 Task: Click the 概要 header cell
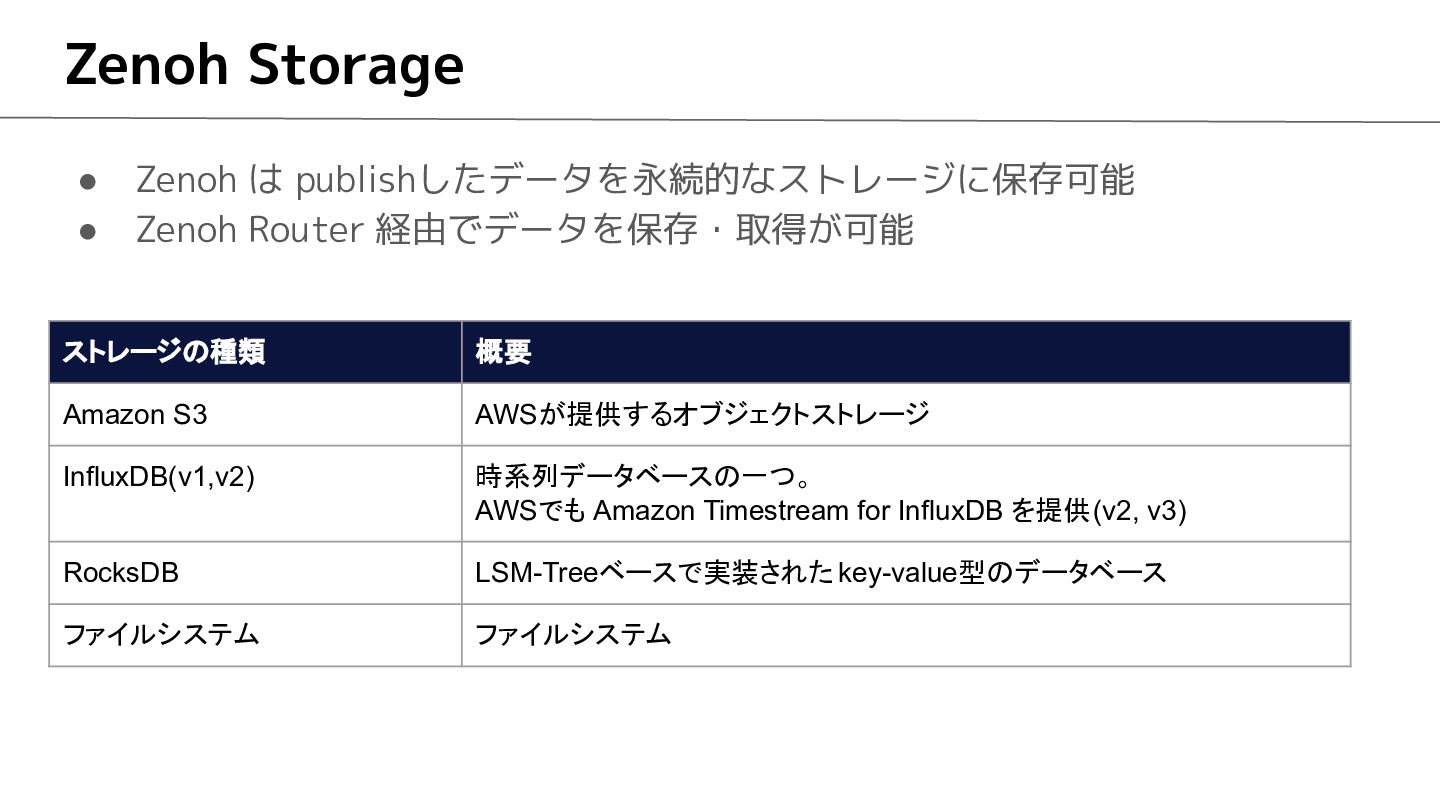point(906,352)
